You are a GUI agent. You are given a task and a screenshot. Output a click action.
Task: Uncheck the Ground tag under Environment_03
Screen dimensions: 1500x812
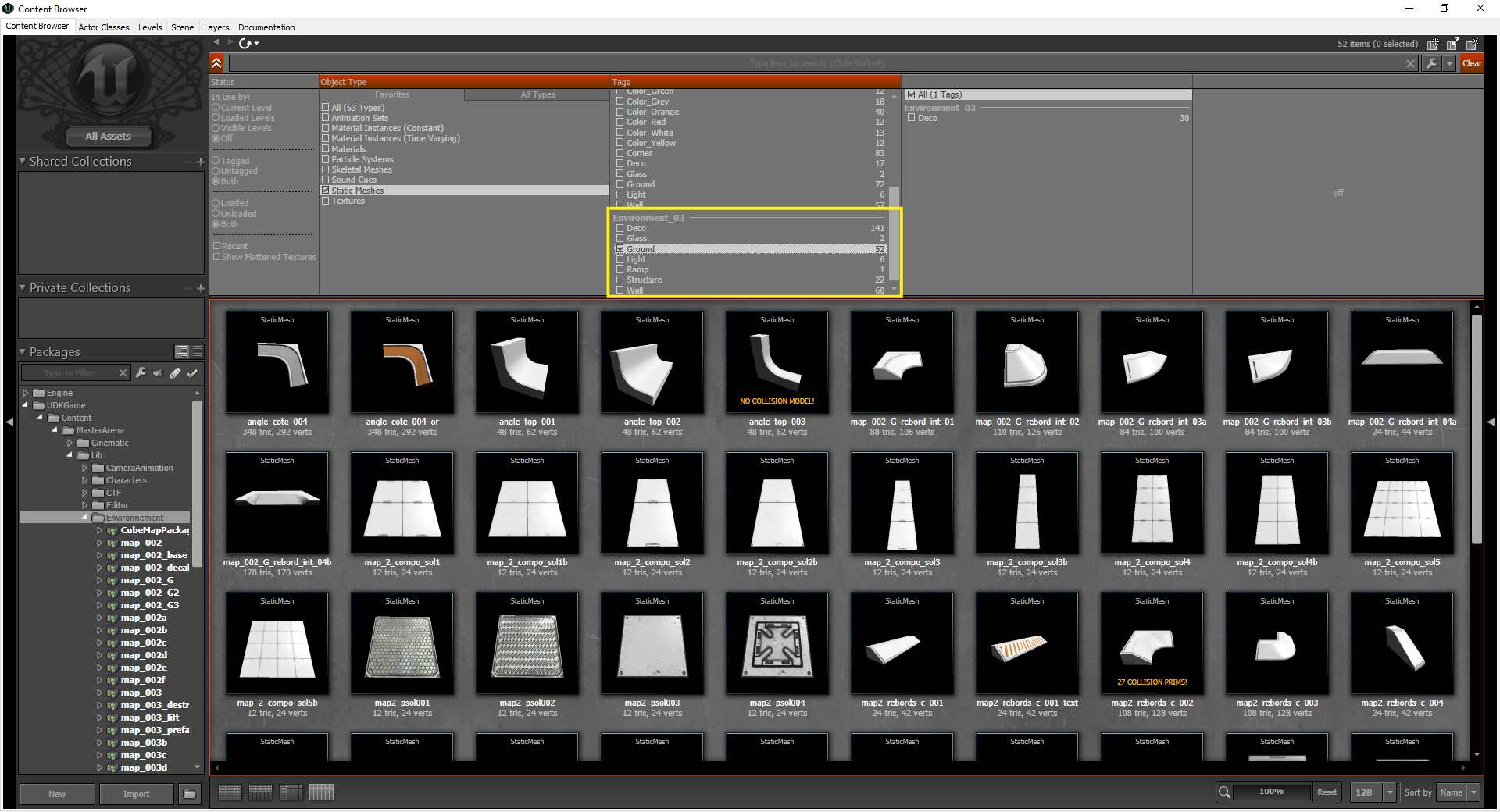(620, 249)
